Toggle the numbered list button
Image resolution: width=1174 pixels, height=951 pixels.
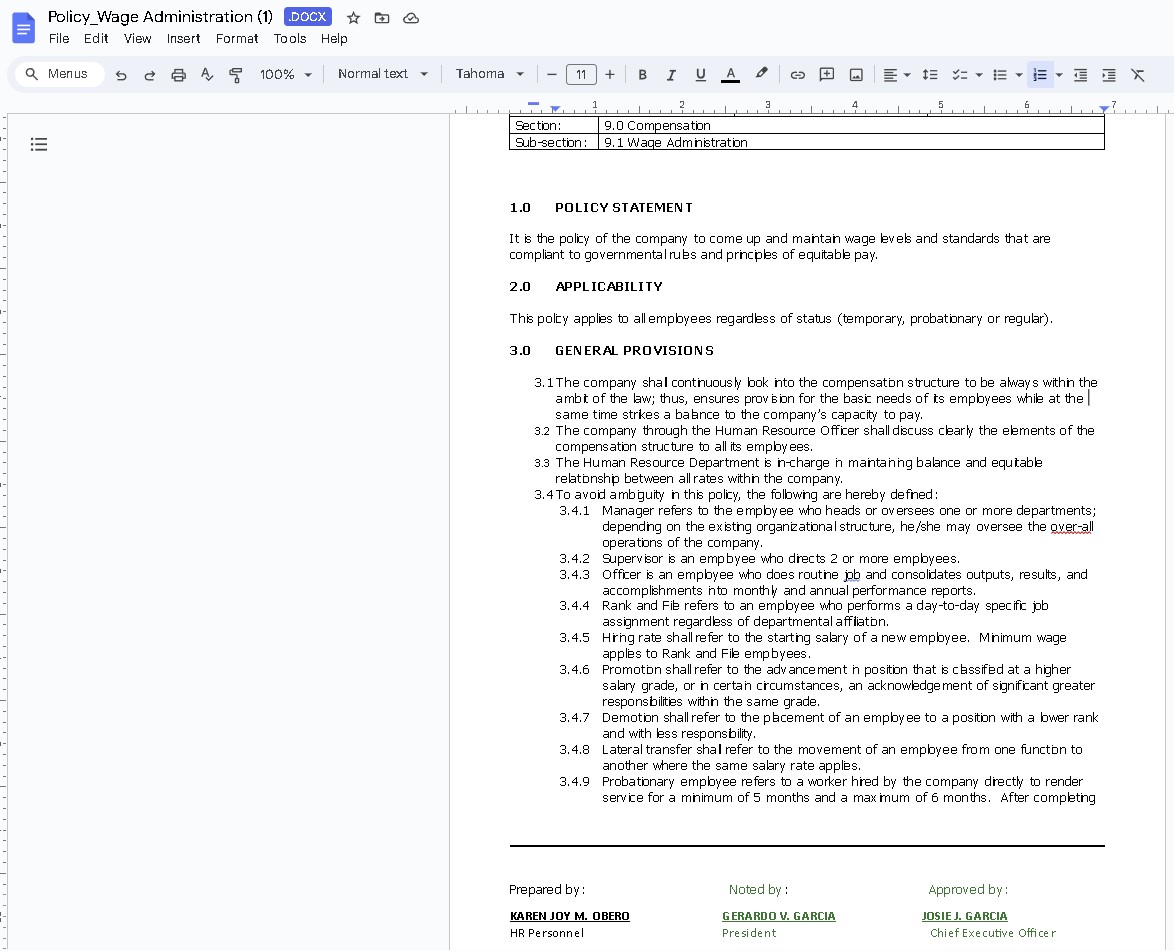[x=1040, y=75]
